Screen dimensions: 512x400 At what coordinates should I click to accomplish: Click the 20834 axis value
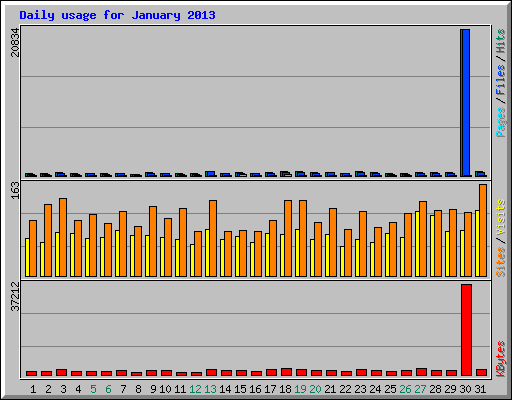15,42
